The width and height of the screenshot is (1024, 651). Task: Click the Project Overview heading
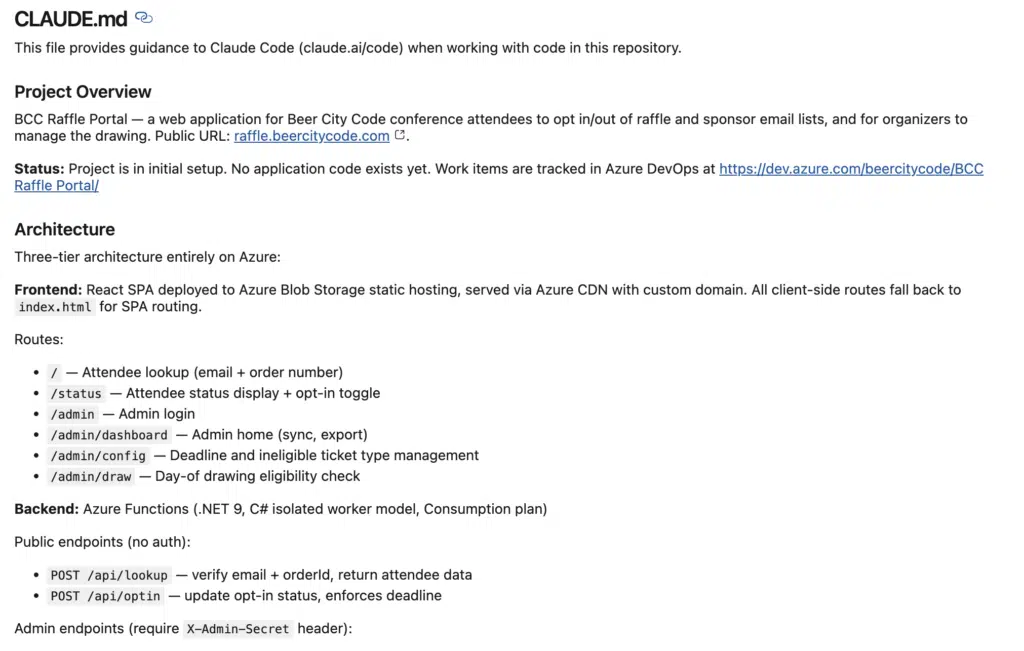point(83,92)
